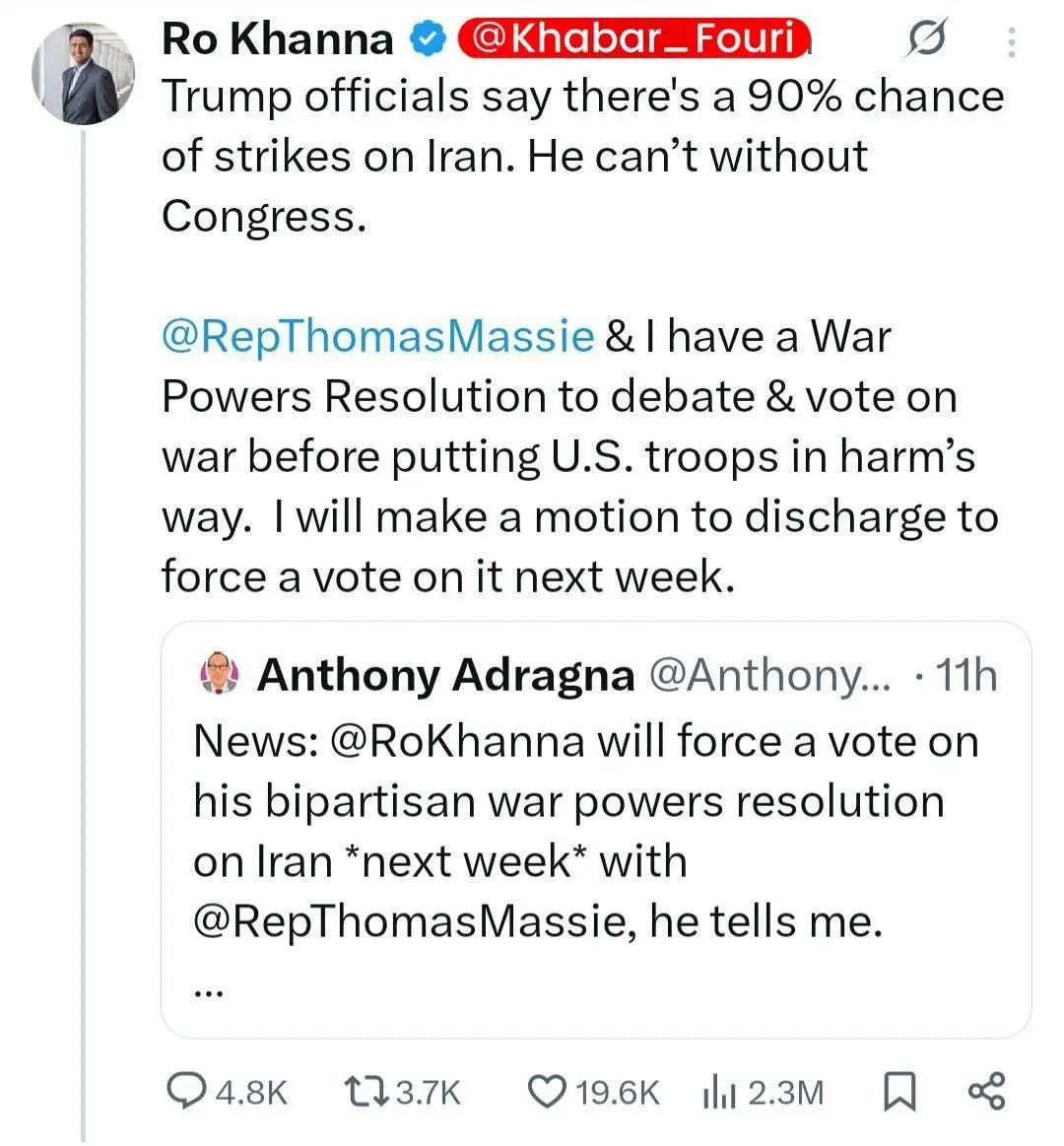Click the share icon
Viewport: 1064px width, 1146px height.
pos(987,1091)
